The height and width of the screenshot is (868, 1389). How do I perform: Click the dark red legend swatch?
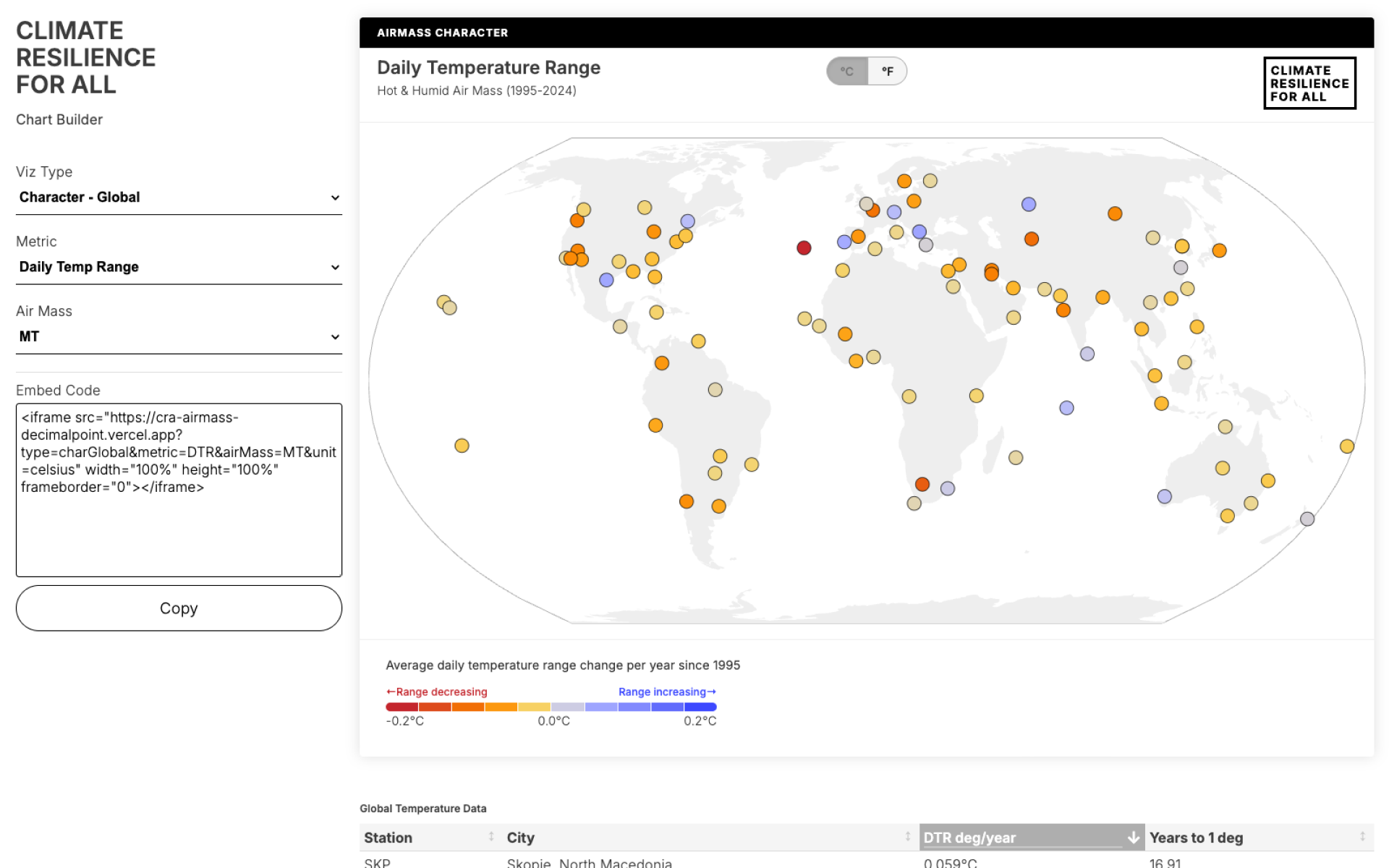tap(402, 707)
